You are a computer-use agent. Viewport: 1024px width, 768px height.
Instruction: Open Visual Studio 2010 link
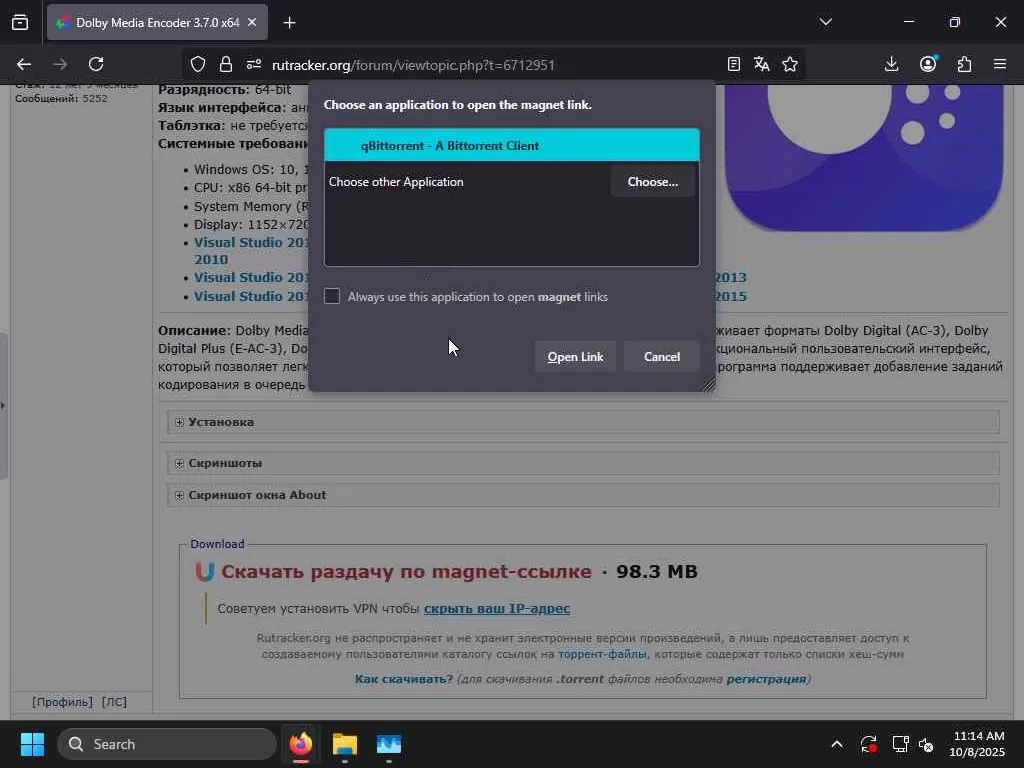[x=251, y=251]
